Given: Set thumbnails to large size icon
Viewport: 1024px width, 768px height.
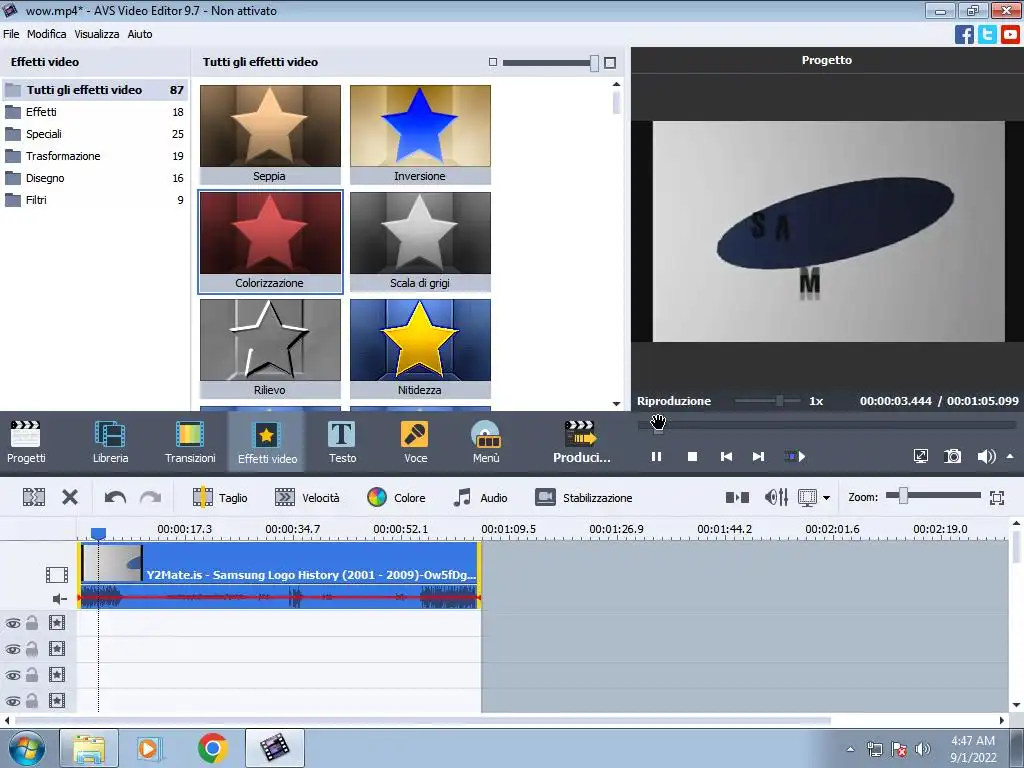Looking at the screenshot, I should (x=610, y=63).
